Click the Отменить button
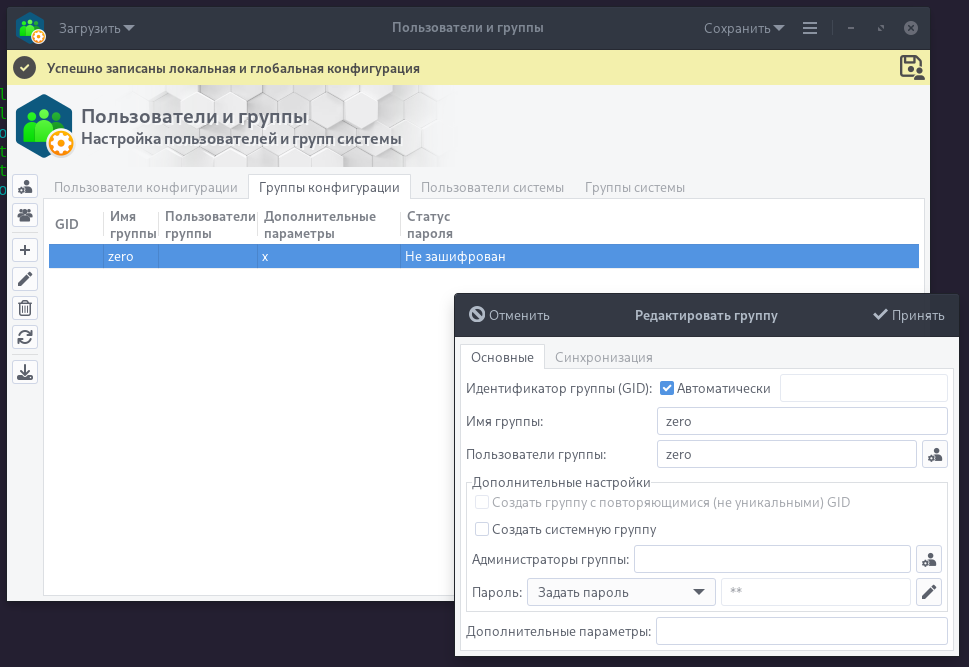The width and height of the screenshot is (969, 667). (509, 315)
